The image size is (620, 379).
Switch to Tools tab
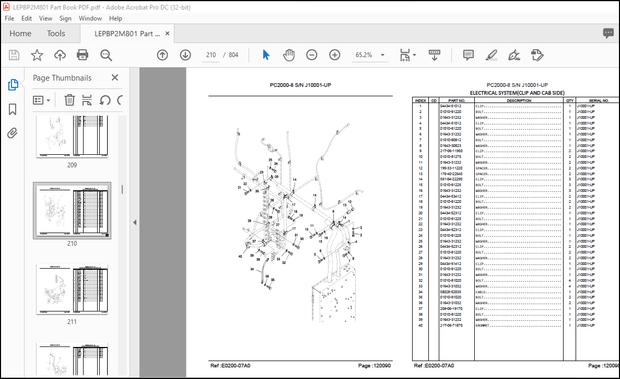coord(56,34)
